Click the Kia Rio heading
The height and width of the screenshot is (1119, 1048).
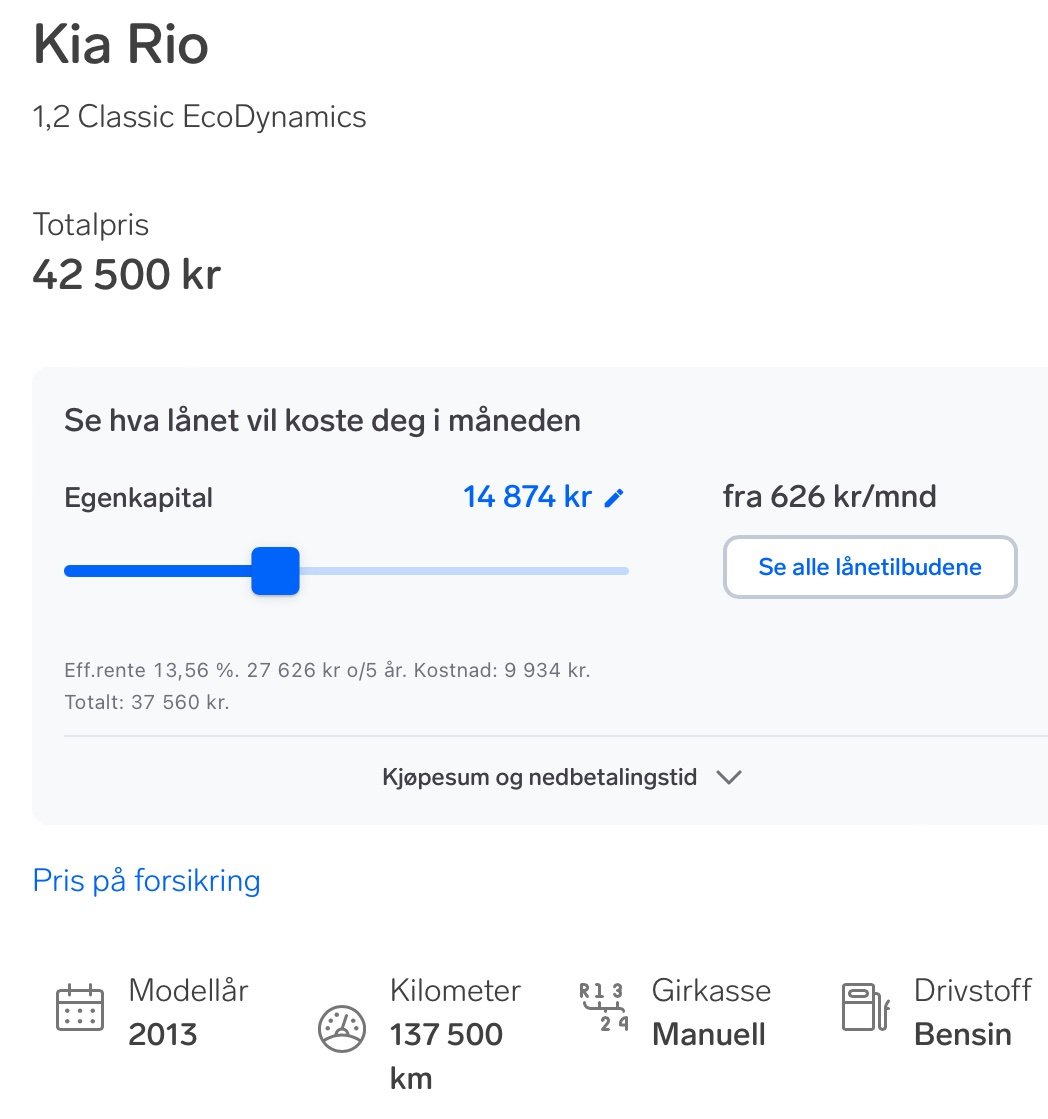[x=121, y=44]
